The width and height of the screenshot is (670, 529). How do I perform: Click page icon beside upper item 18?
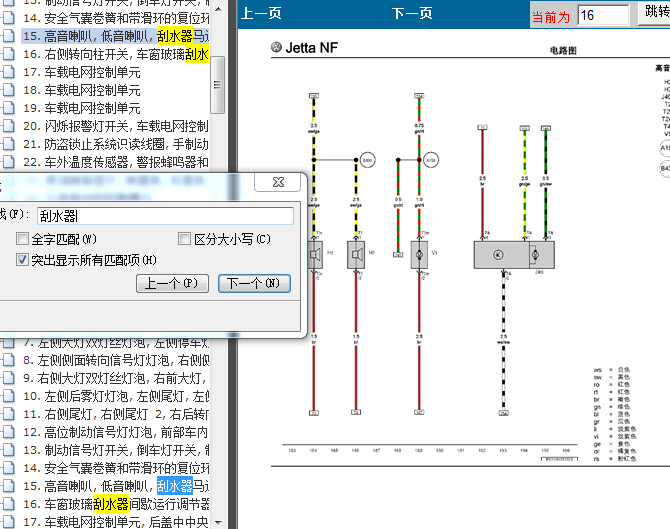point(8,90)
